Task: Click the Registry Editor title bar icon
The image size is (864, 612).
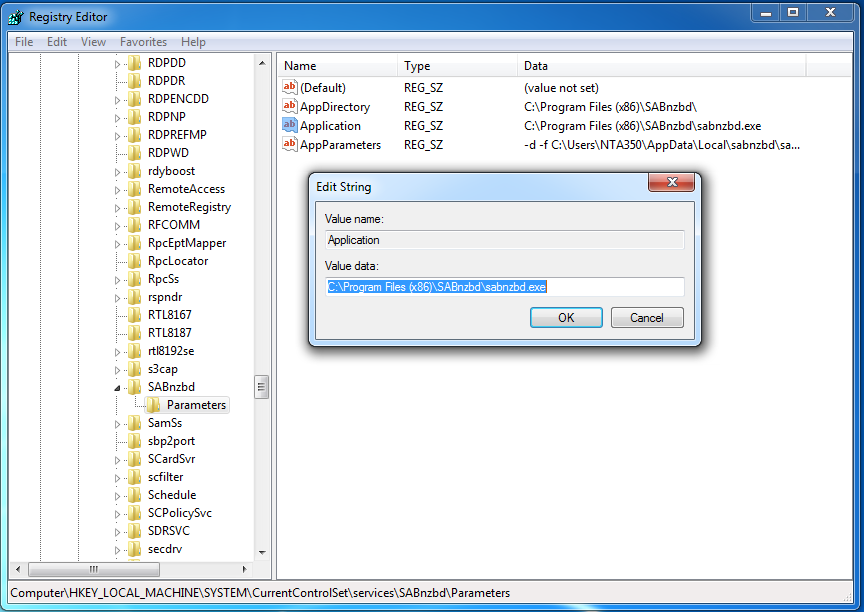Action: pyautogui.click(x=16, y=17)
